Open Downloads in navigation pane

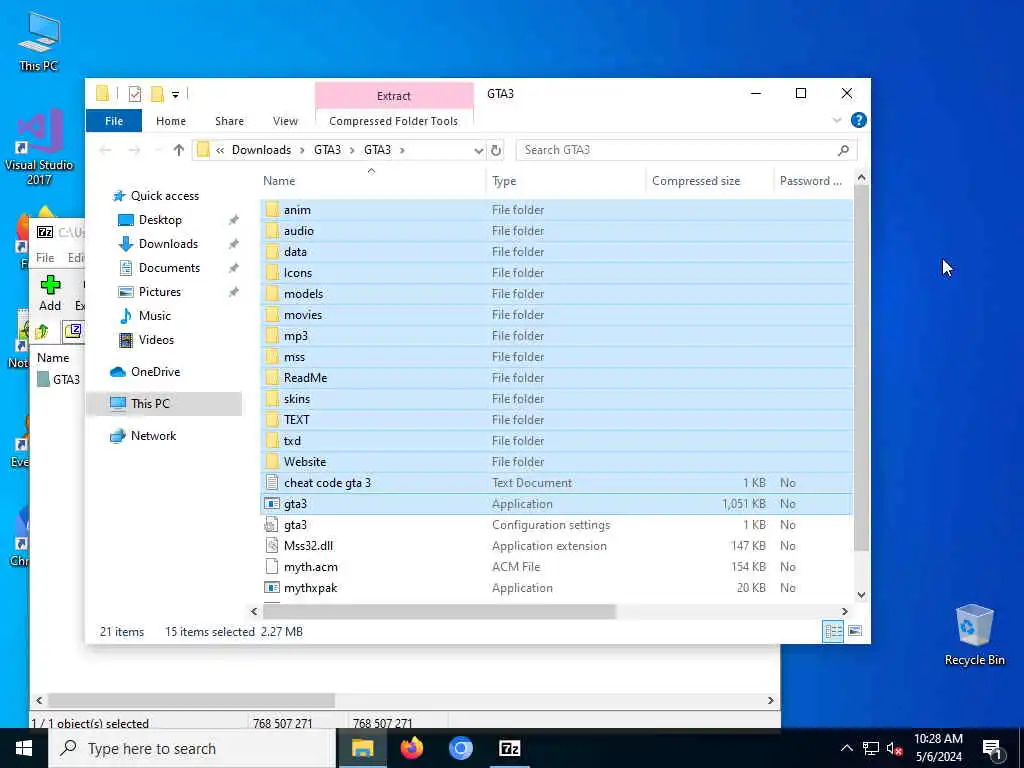pyautogui.click(x=168, y=244)
